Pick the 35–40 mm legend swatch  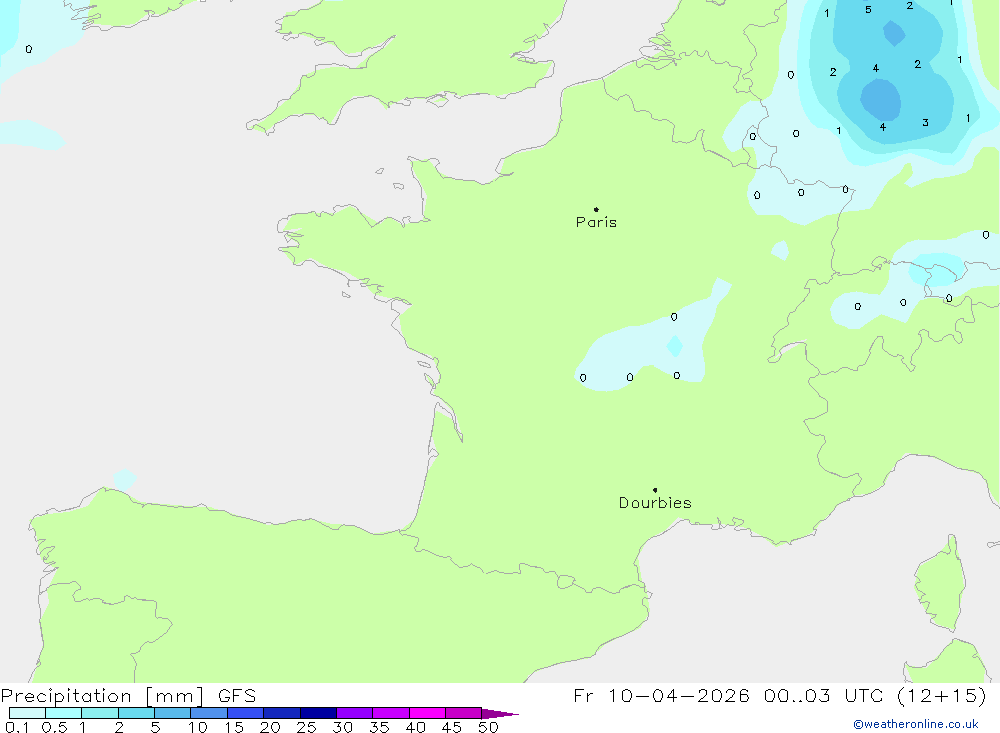(x=391, y=713)
